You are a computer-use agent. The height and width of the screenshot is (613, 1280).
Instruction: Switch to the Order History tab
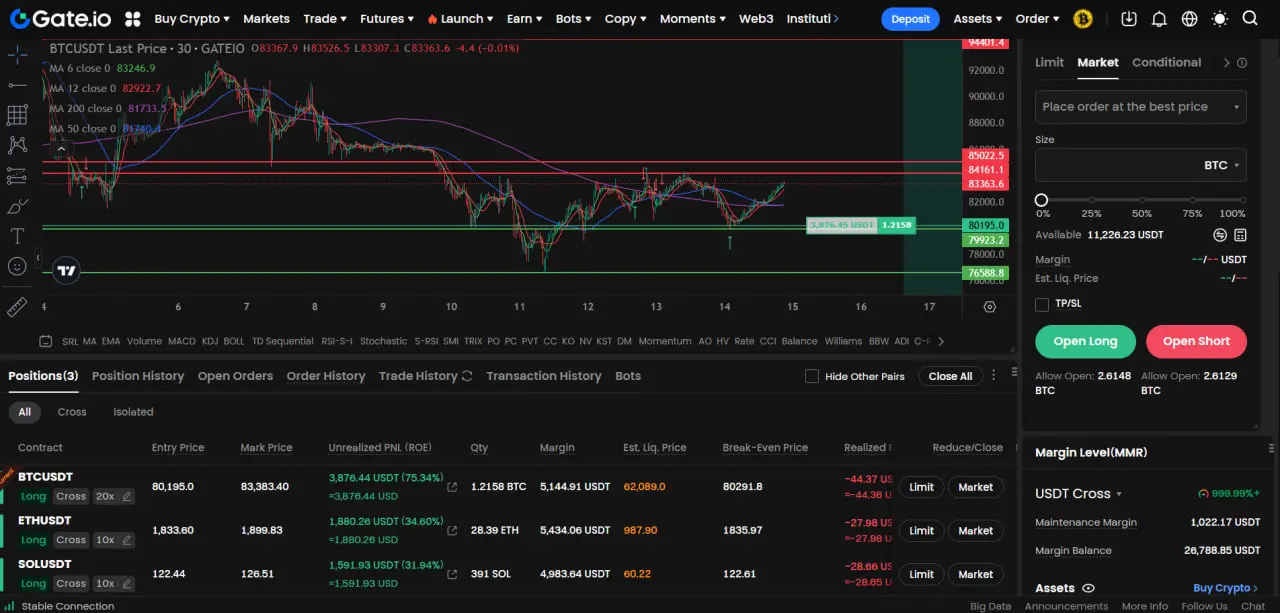tap(326, 376)
